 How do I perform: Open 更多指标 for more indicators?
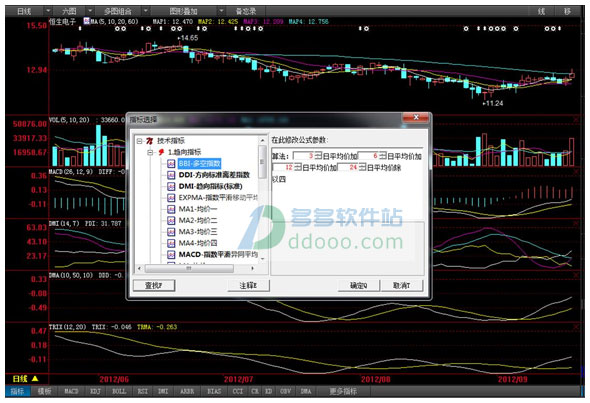[x=342, y=391]
